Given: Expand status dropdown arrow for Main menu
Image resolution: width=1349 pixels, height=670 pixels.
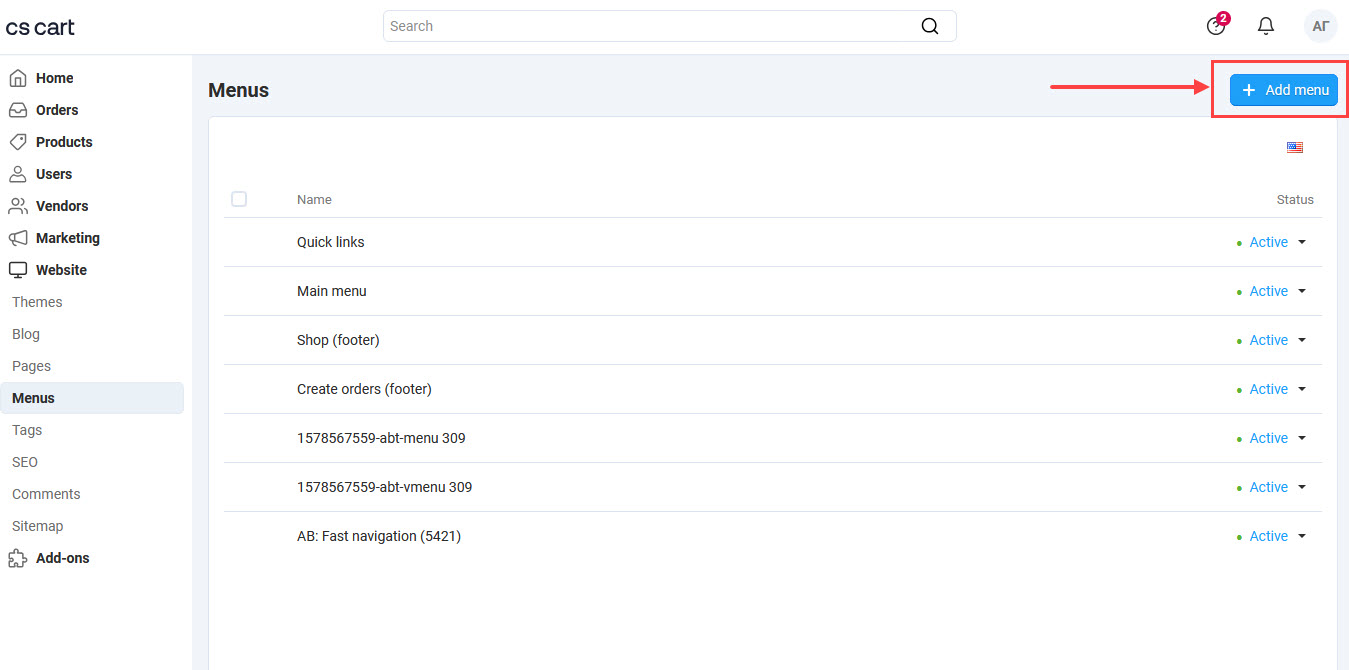Looking at the screenshot, I should tap(1302, 291).
